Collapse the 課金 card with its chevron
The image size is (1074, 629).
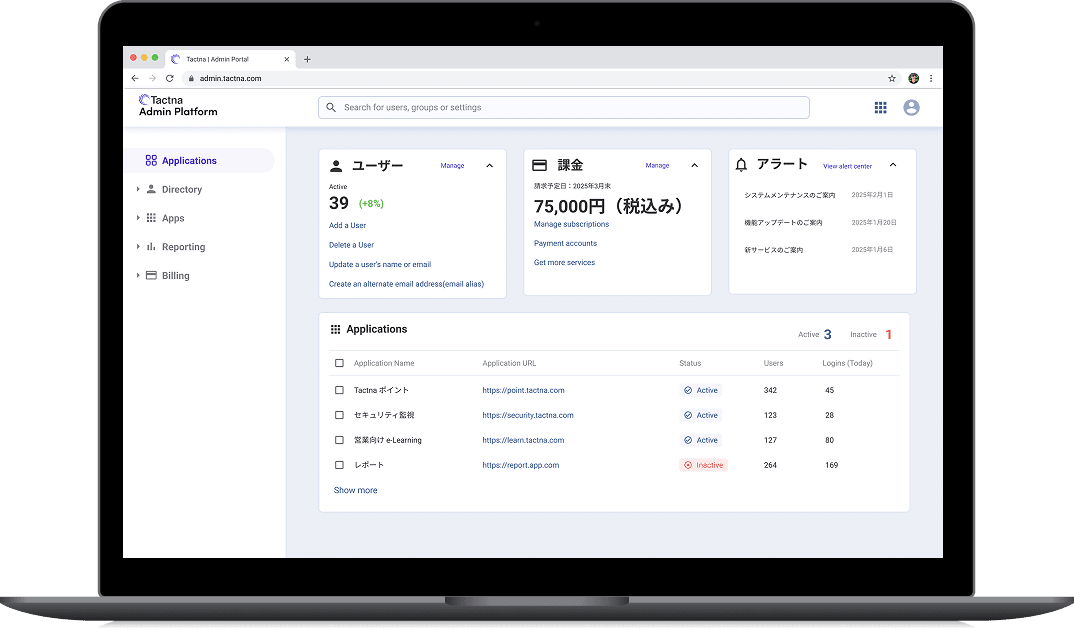tap(695, 165)
